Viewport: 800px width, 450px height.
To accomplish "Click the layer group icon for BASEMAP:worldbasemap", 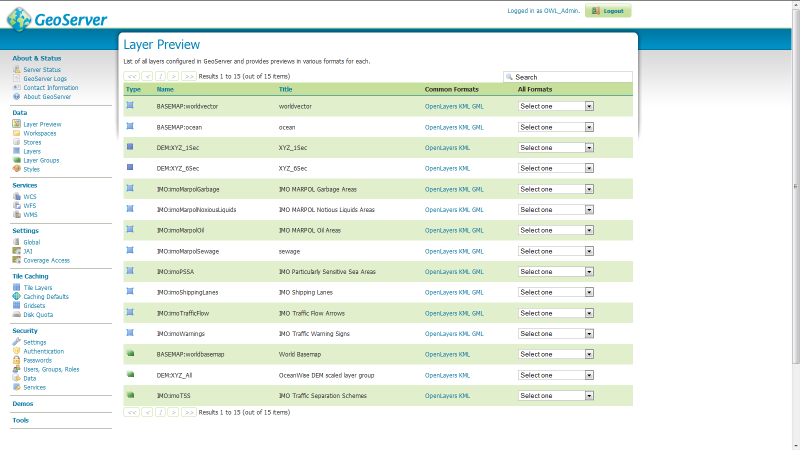I will coord(131,353).
